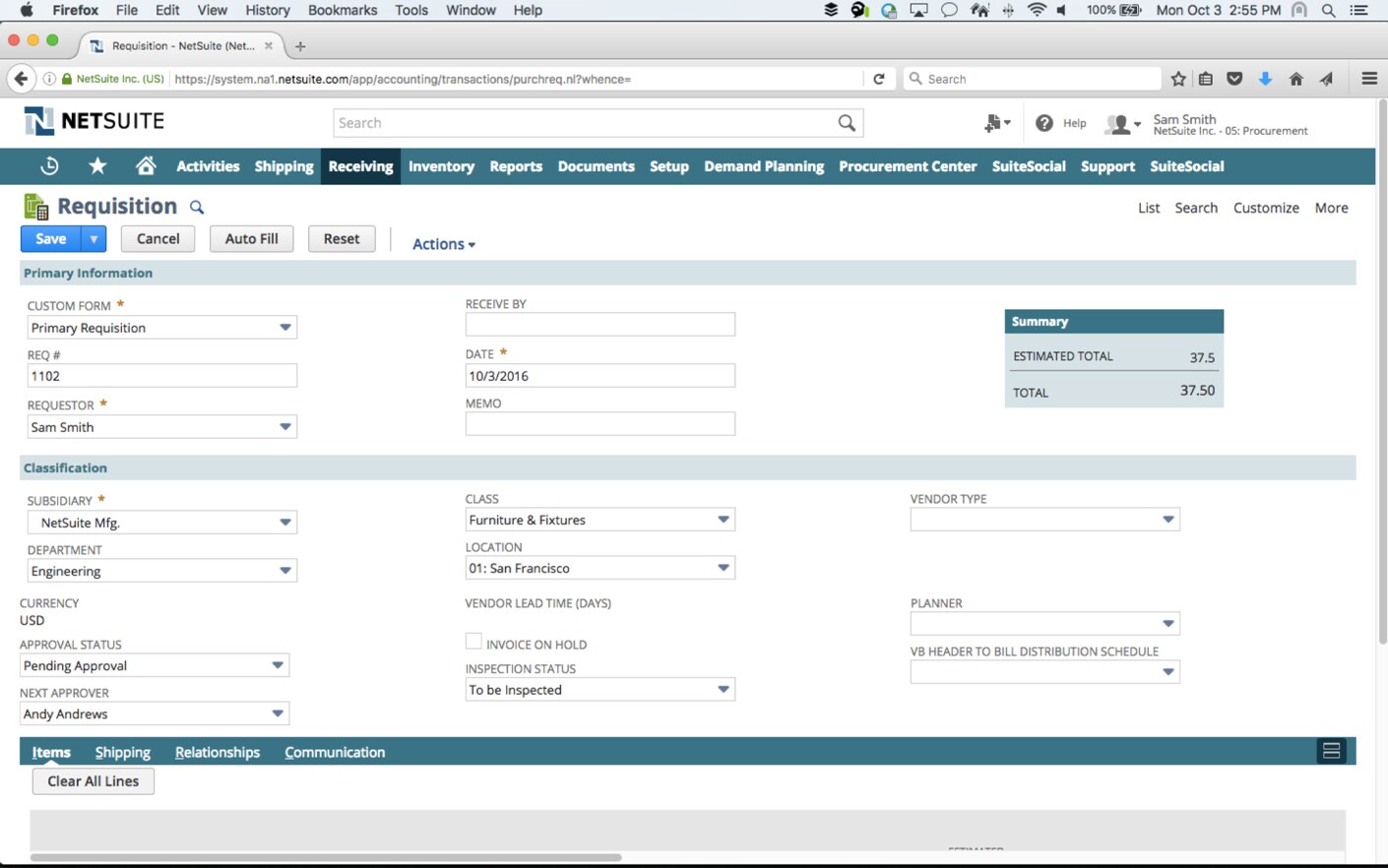This screenshot has height=868, width=1388.
Task: Click the Reset button
Action: tap(342, 239)
